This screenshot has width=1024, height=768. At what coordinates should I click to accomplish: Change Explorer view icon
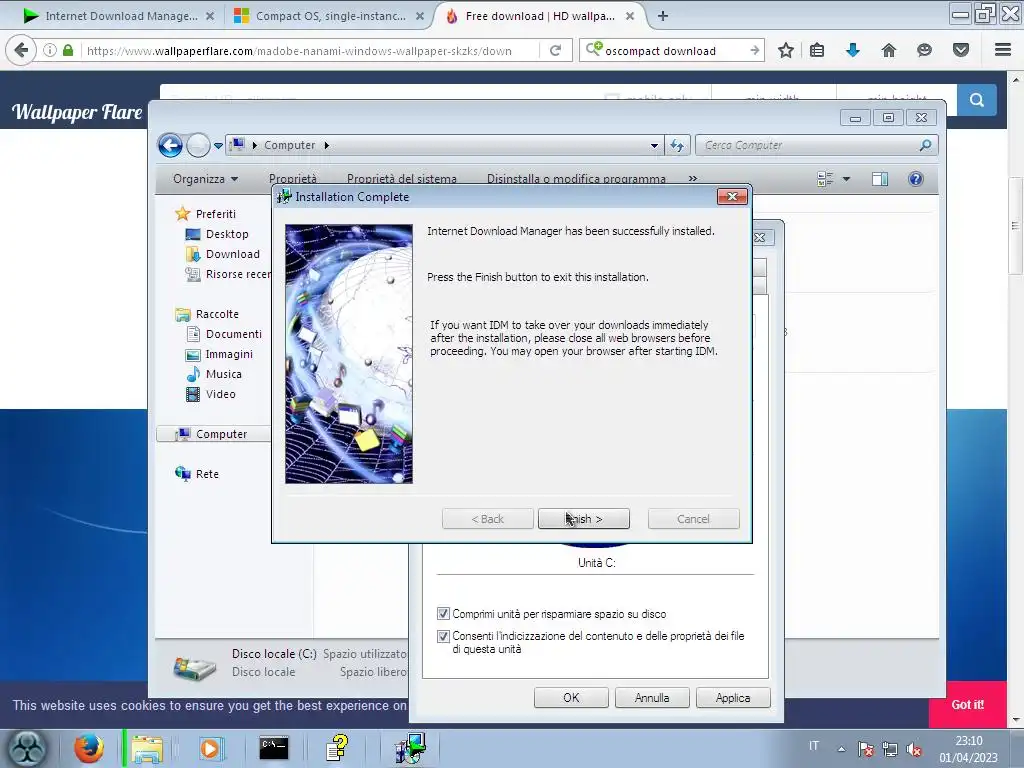(x=825, y=179)
